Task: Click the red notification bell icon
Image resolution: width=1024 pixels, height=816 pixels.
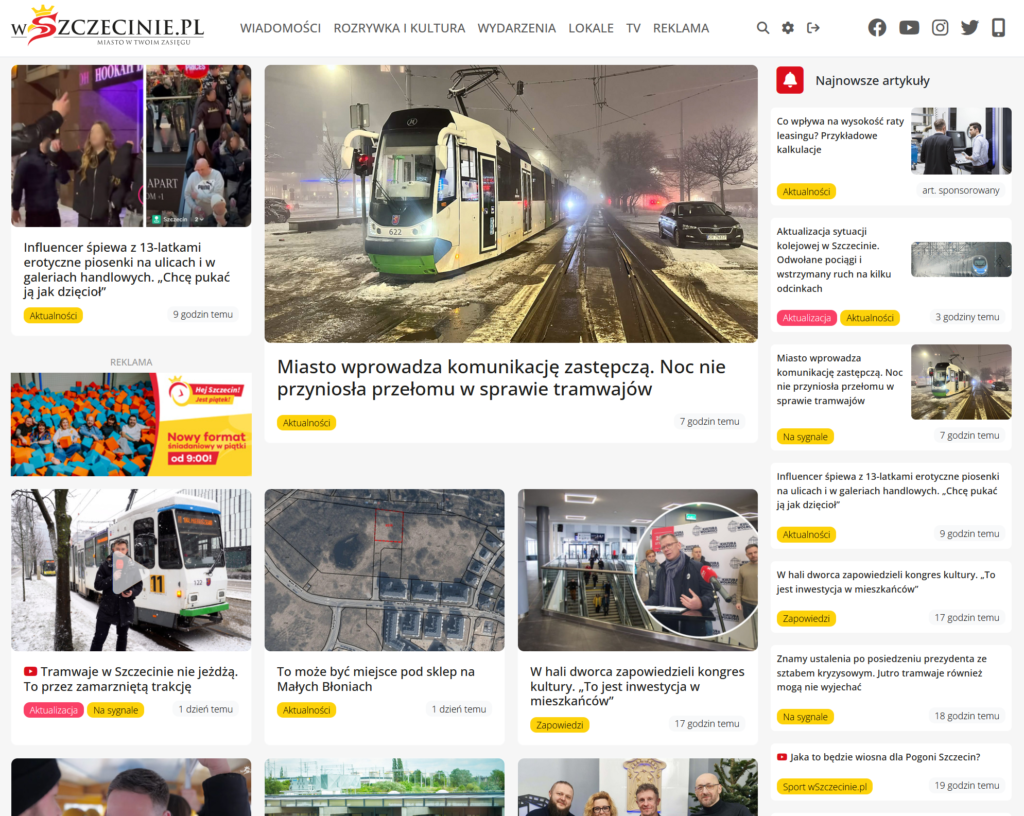Action: pyautogui.click(x=790, y=80)
